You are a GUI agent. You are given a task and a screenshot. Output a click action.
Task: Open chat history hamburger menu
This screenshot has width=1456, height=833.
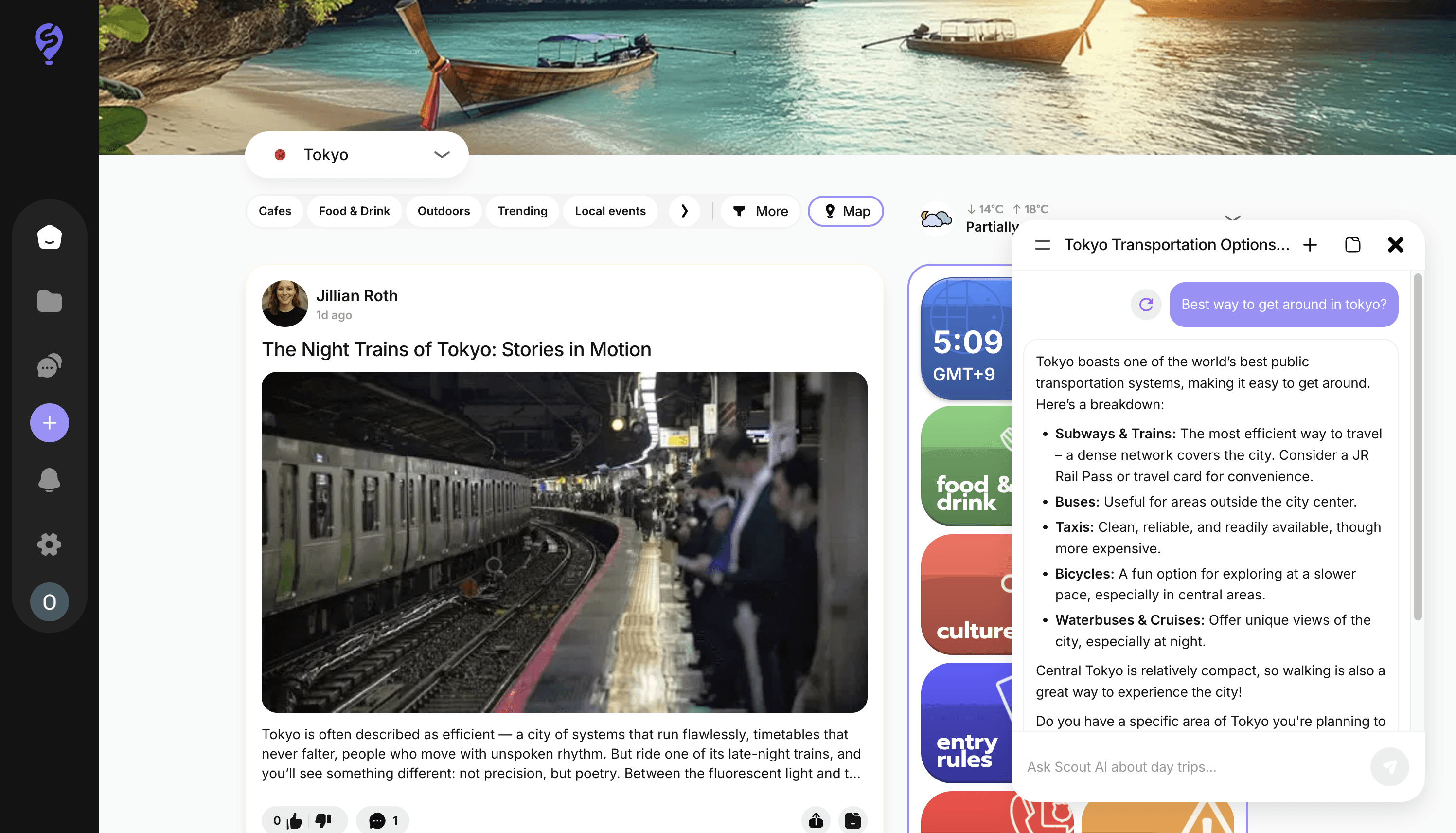pos(1042,245)
